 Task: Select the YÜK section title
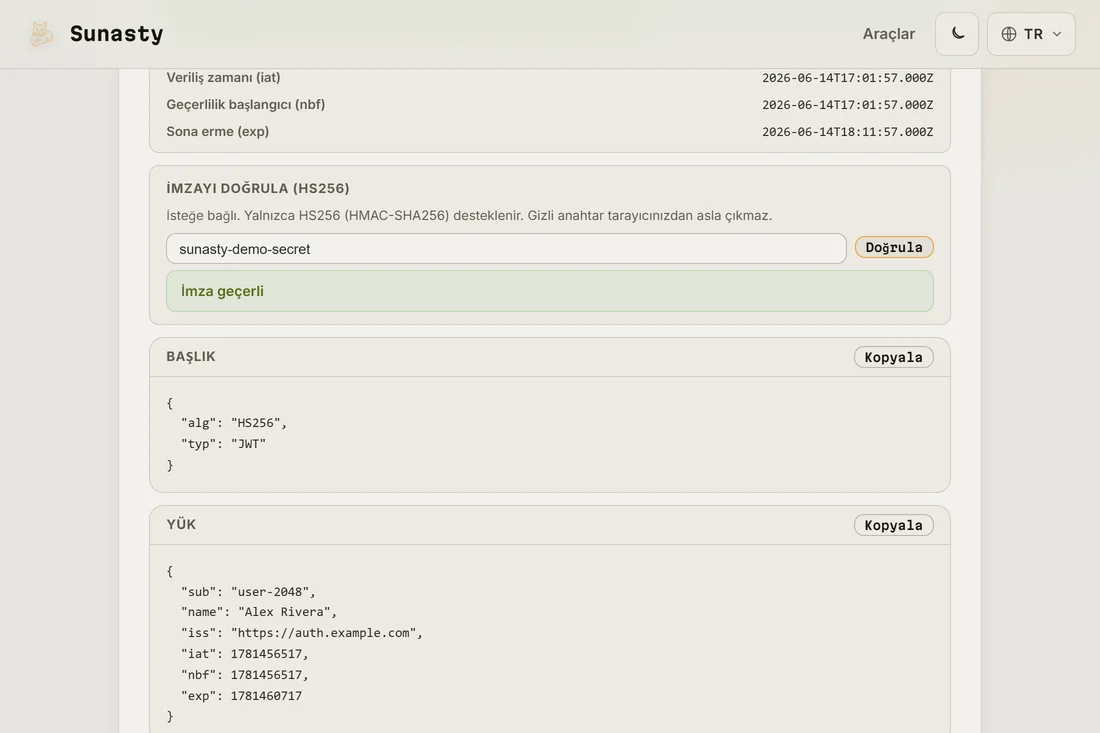181,524
